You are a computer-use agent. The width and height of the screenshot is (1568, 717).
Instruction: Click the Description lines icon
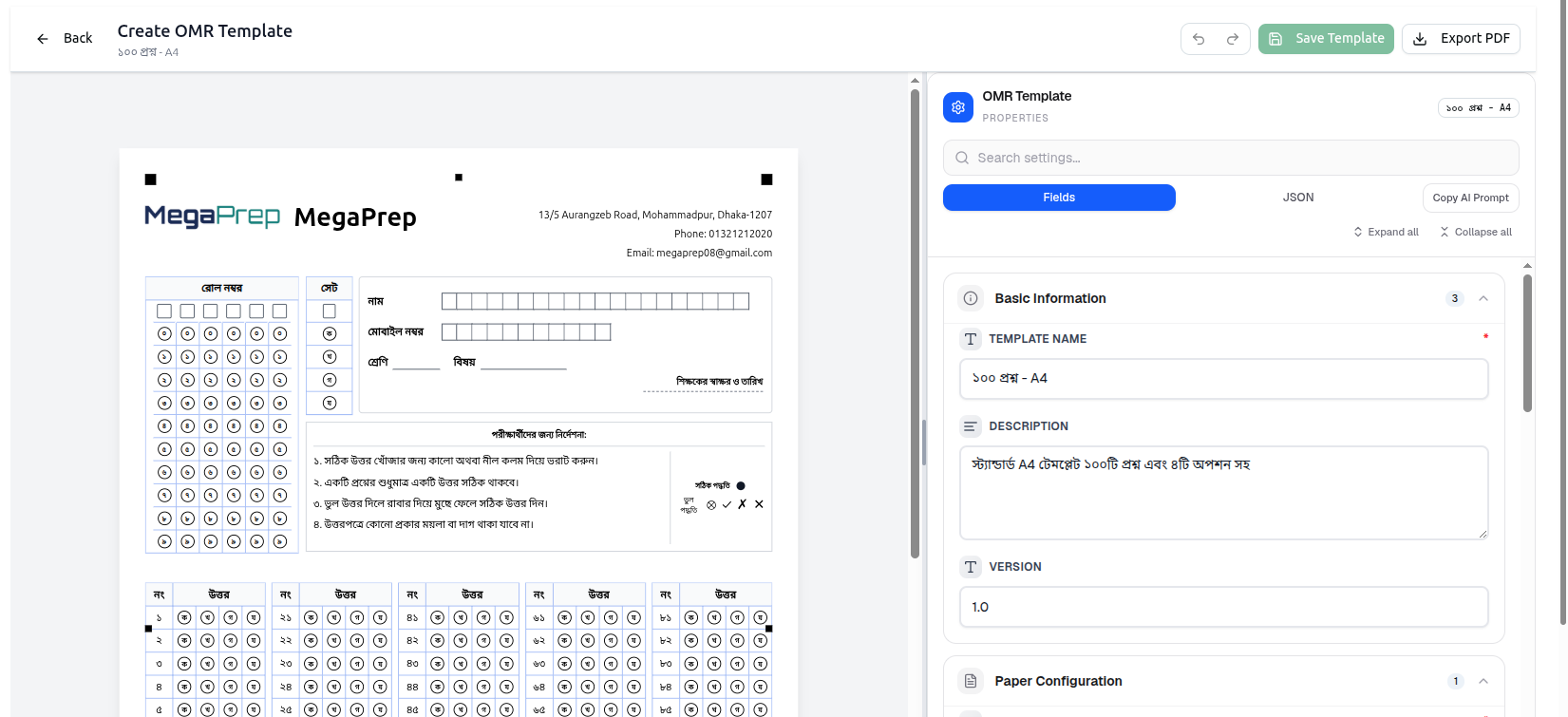point(971,426)
